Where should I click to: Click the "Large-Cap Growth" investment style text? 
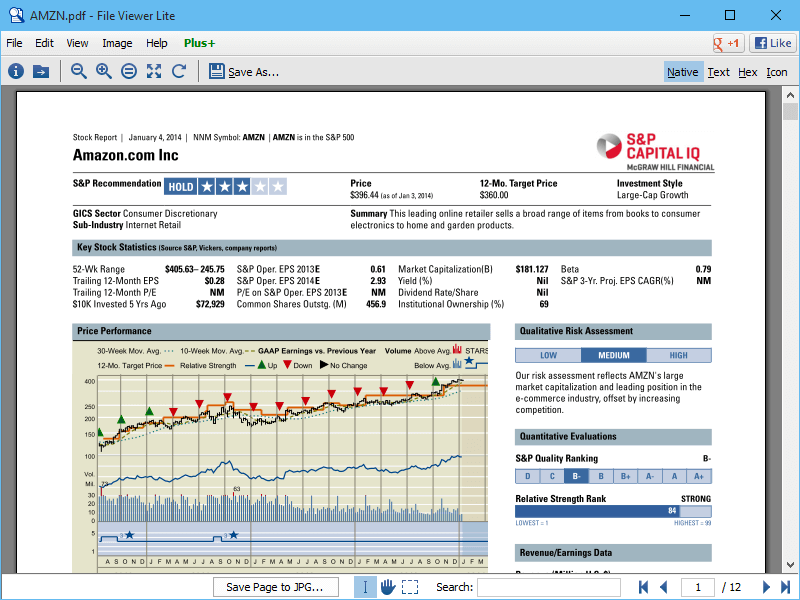[653, 195]
